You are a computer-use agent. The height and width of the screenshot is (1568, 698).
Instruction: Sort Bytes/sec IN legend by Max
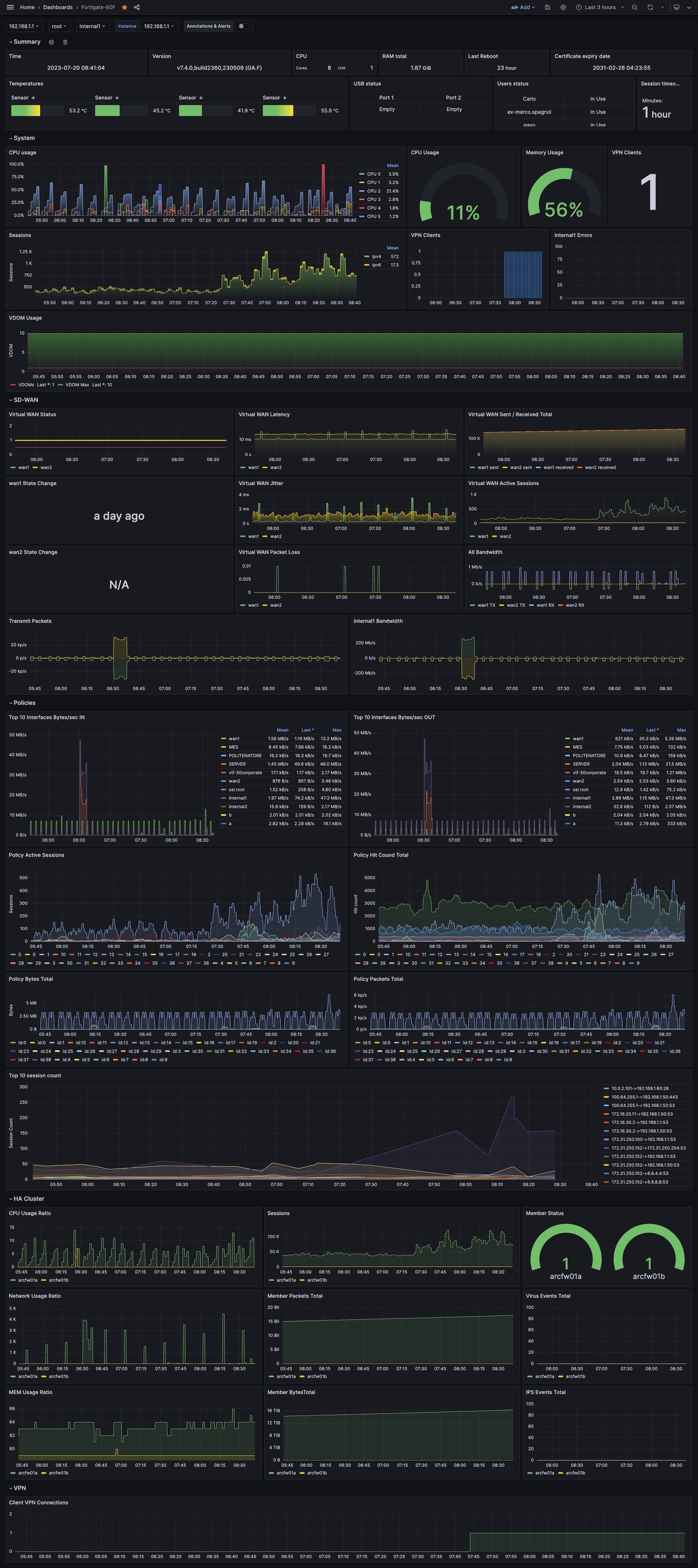tap(337, 730)
